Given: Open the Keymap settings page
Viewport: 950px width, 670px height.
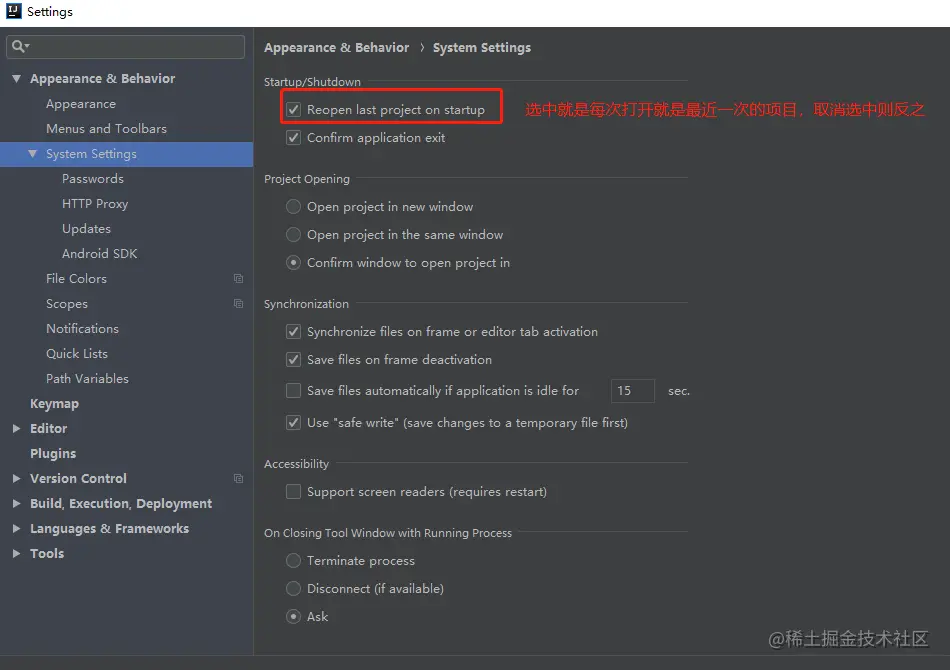Looking at the screenshot, I should pos(55,403).
